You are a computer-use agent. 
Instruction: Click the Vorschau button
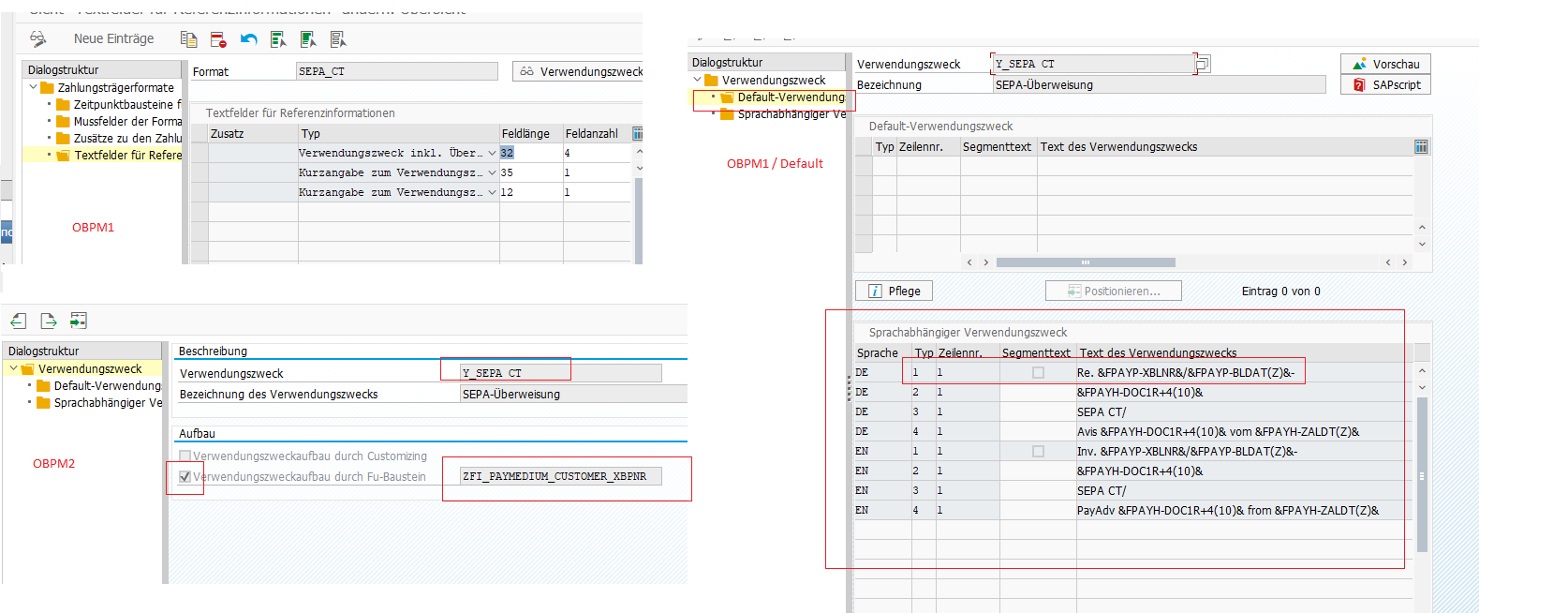(1385, 65)
